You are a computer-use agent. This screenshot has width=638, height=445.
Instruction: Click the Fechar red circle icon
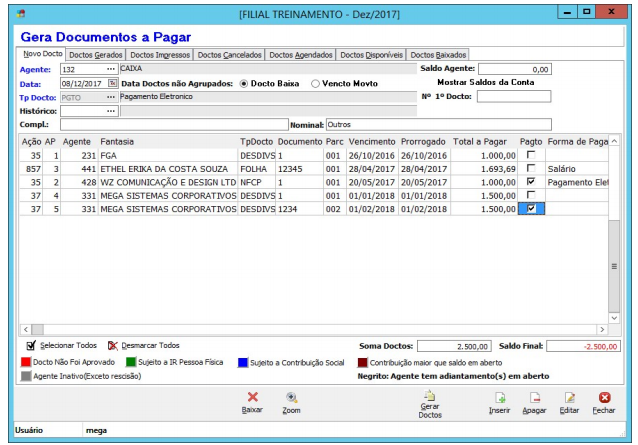tap(604, 397)
